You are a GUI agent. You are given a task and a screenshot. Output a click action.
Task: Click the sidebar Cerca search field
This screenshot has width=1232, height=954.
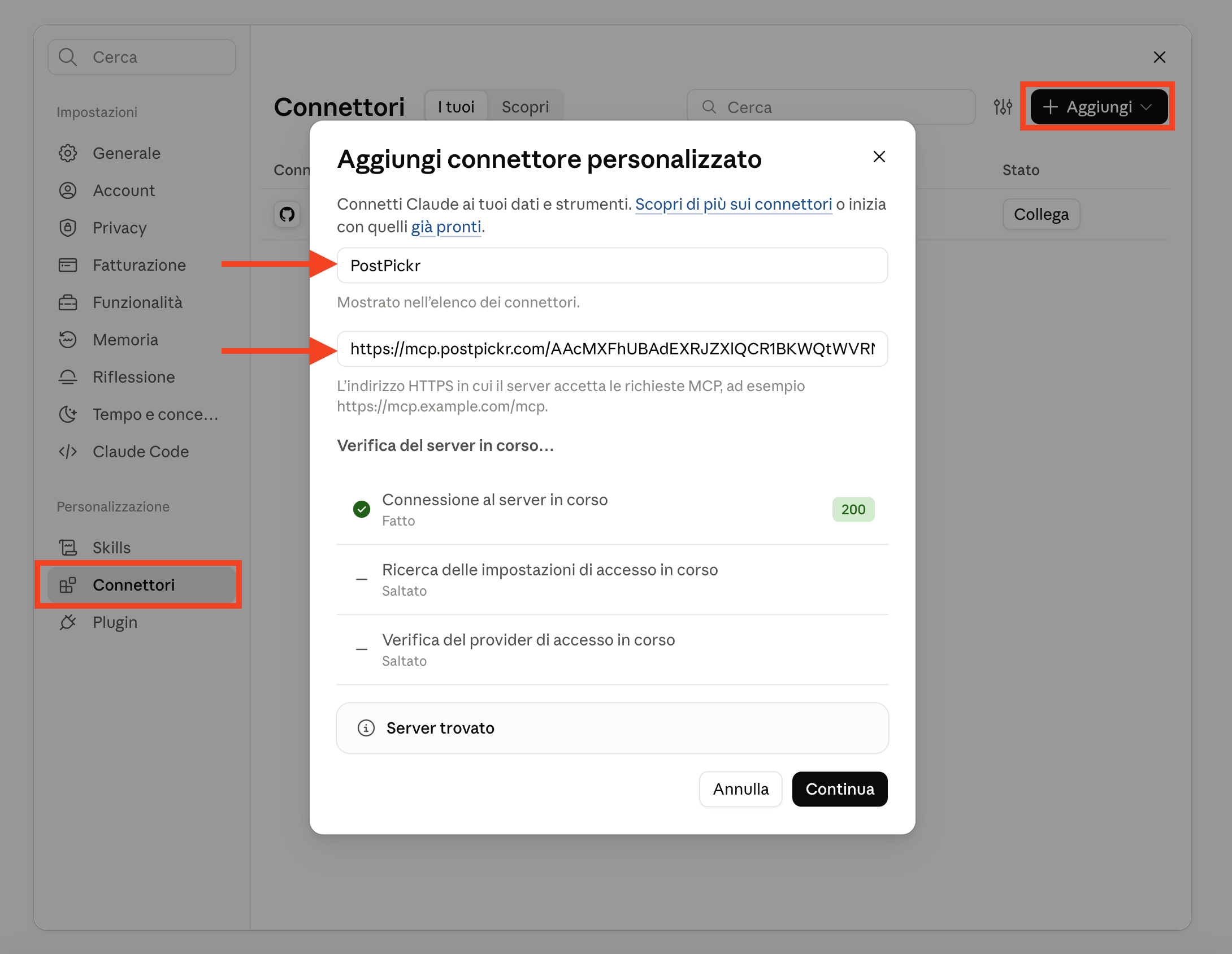142,57
